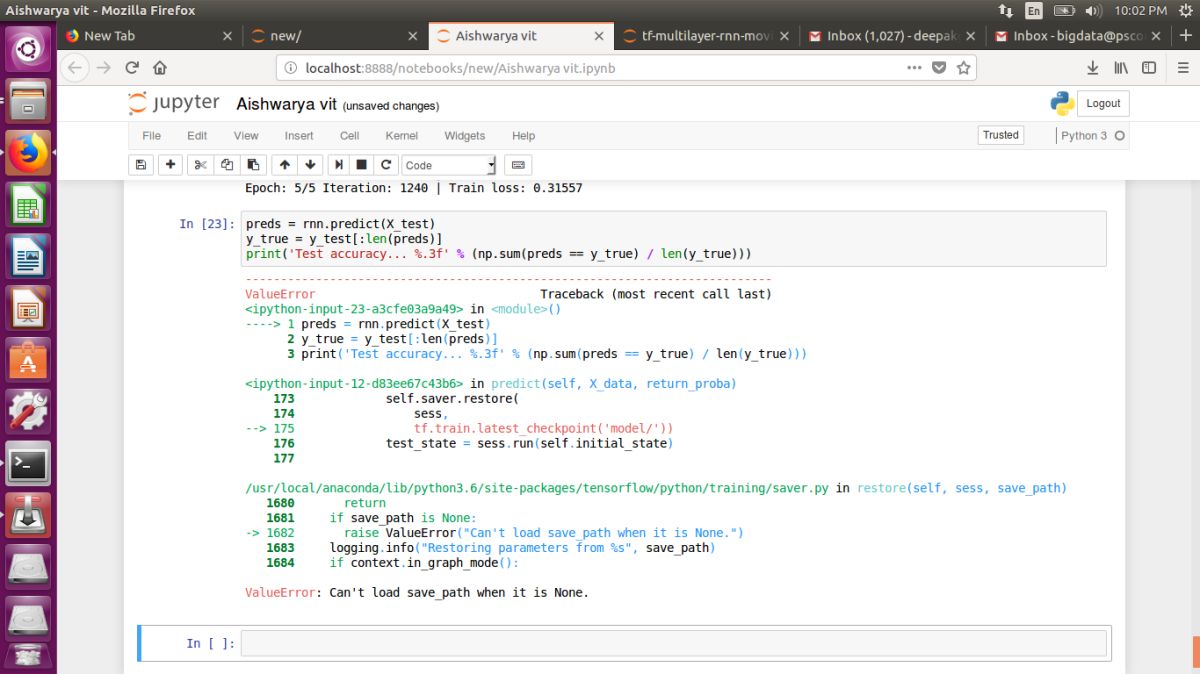Go forward in Firefox
This screenshot has height=674, width=1200.
click(104, 68)
